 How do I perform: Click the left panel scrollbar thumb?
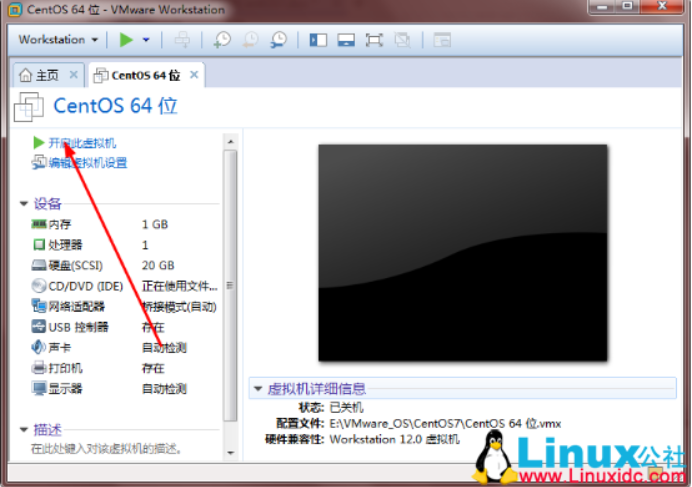click(230, 285)
